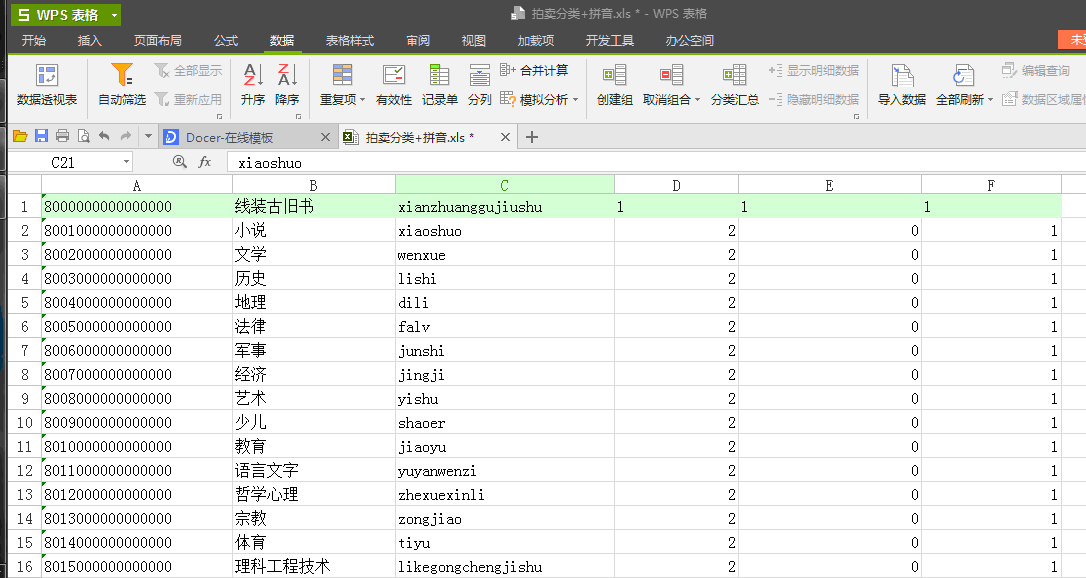This screenshot has height=578, width=1086.
Task: Sort ascending (升序)
Action: click(253, 84)
